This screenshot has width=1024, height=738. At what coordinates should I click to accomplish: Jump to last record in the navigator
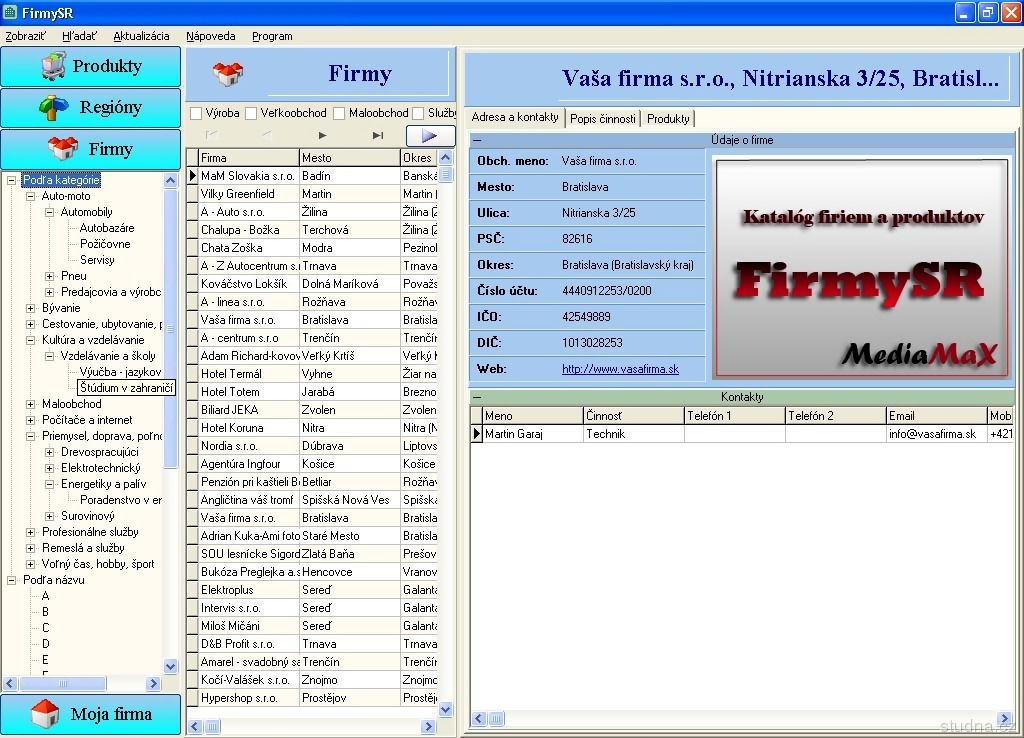pyautogui.click(x=378, y=135)
